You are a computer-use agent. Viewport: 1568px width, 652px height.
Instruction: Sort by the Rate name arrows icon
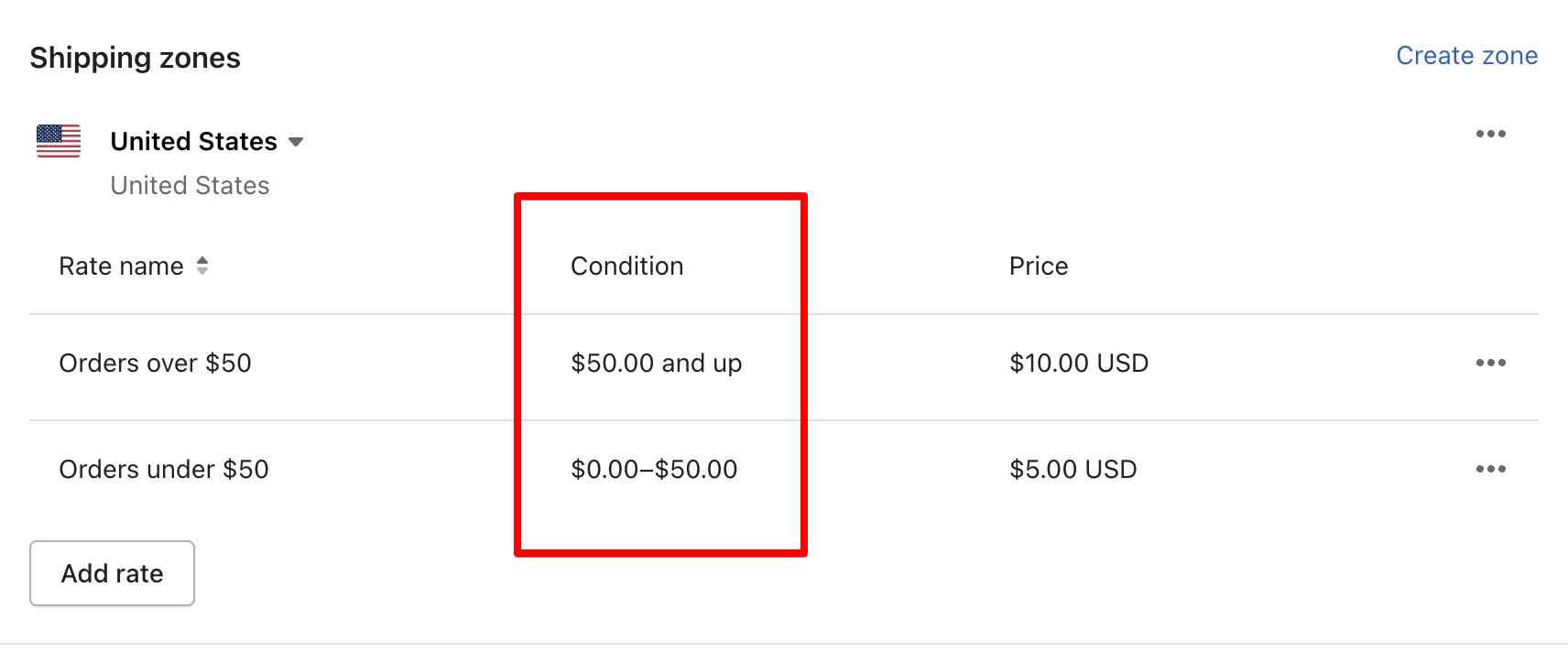[202, 266]
